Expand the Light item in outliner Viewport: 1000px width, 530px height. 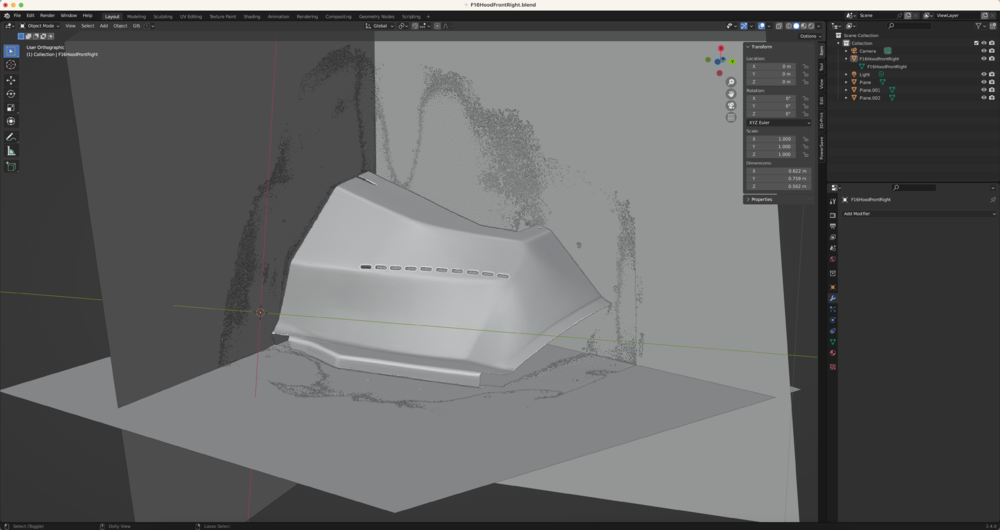click(846, 74)
